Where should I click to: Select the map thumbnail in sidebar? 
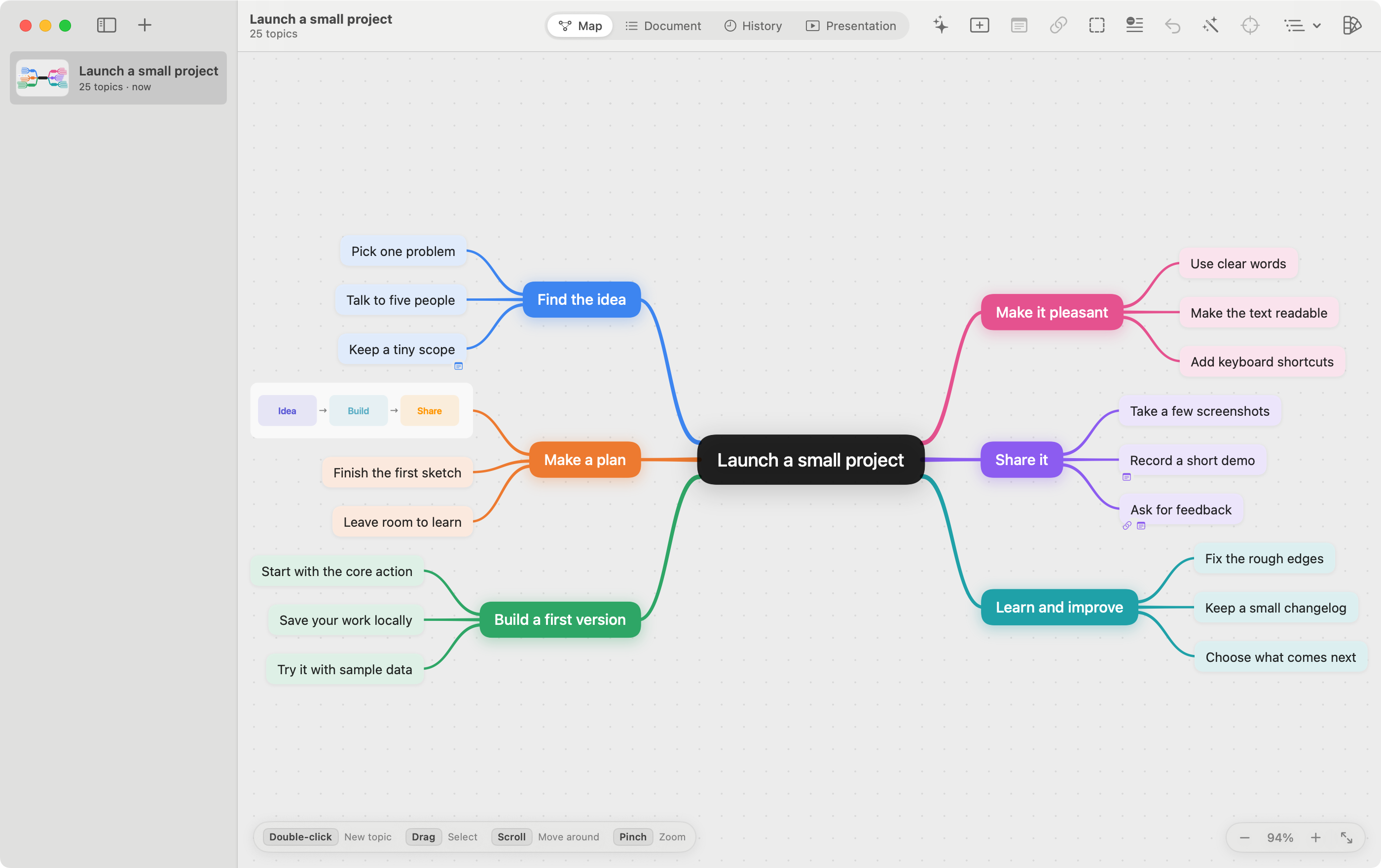click(42, 78)
